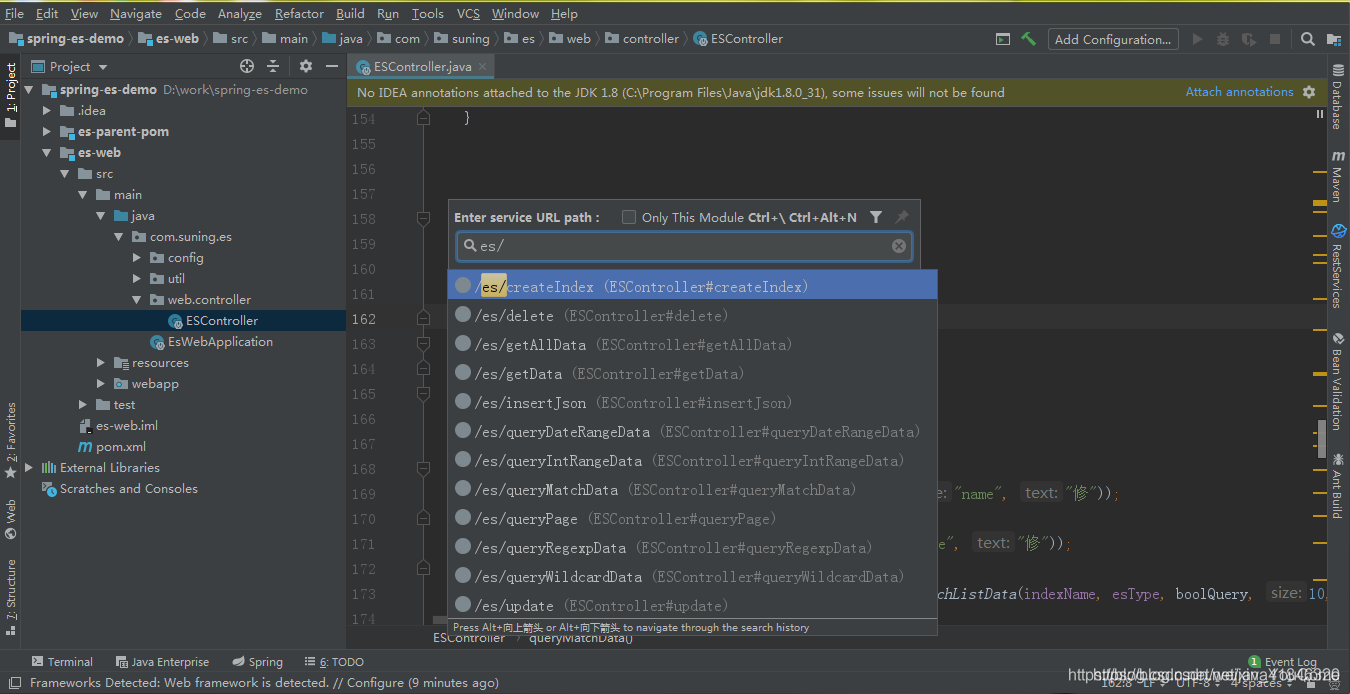Click the Search Everywhere magnifier icon

click(1307, 39)
